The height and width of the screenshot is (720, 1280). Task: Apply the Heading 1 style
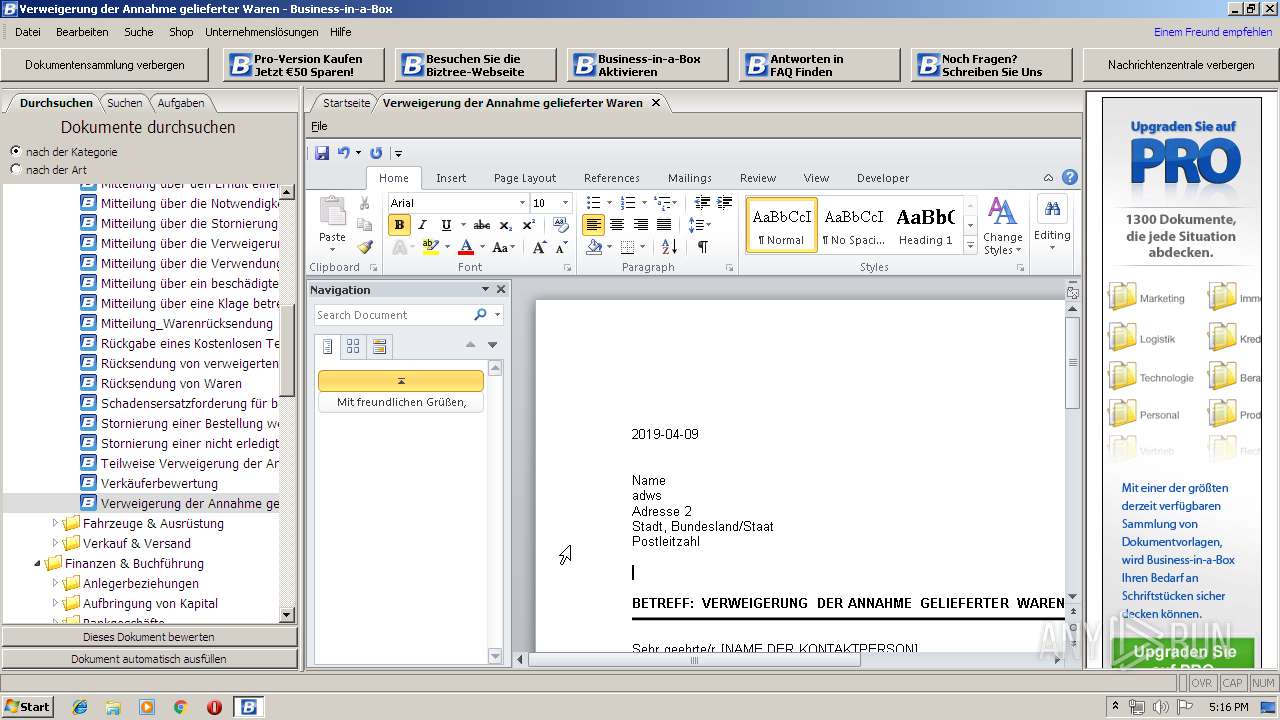point(925,224)
